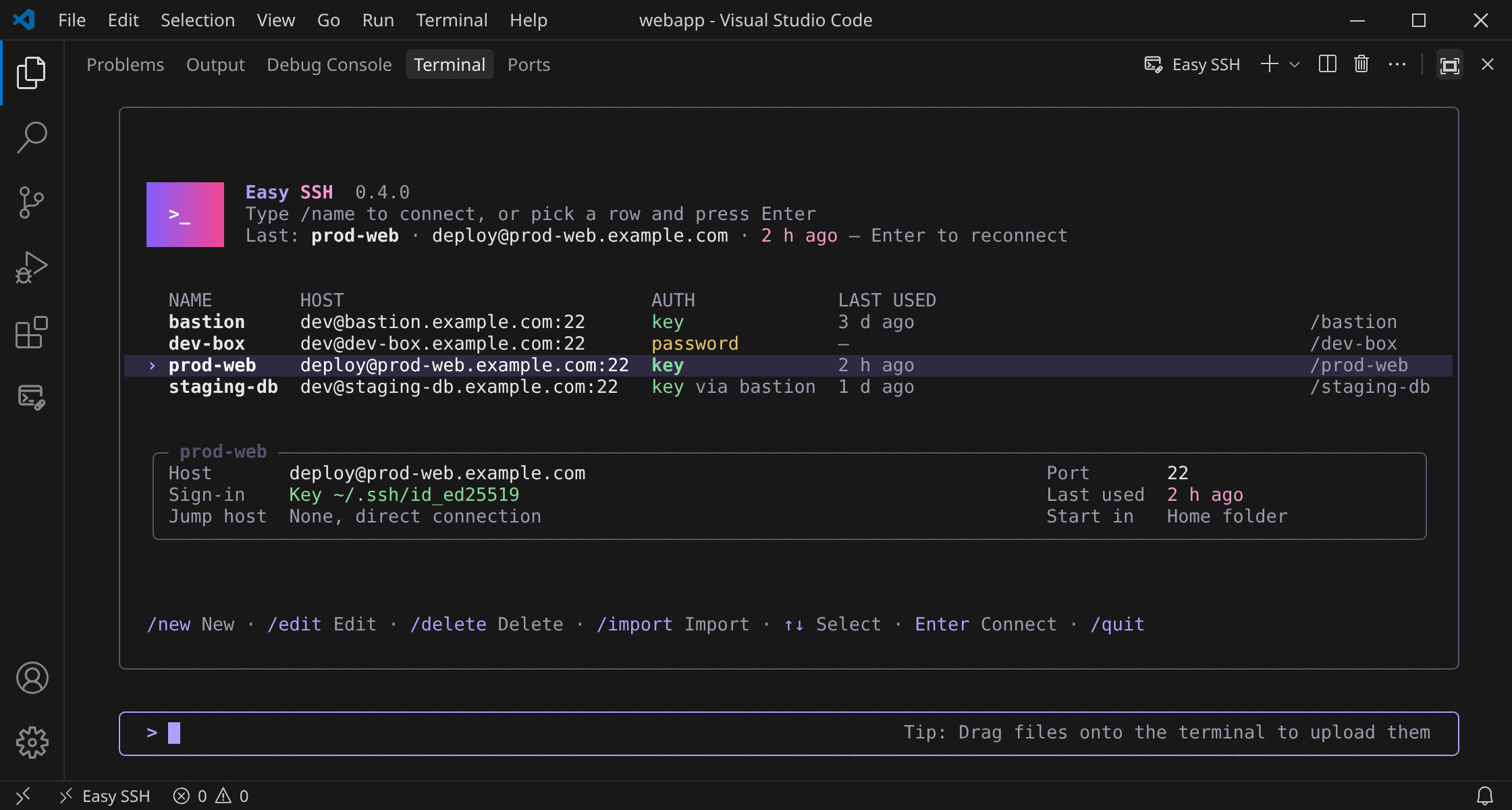Click the /delete command hint
This screenshot has height=810, width=1512.
[x=448, y=624]
